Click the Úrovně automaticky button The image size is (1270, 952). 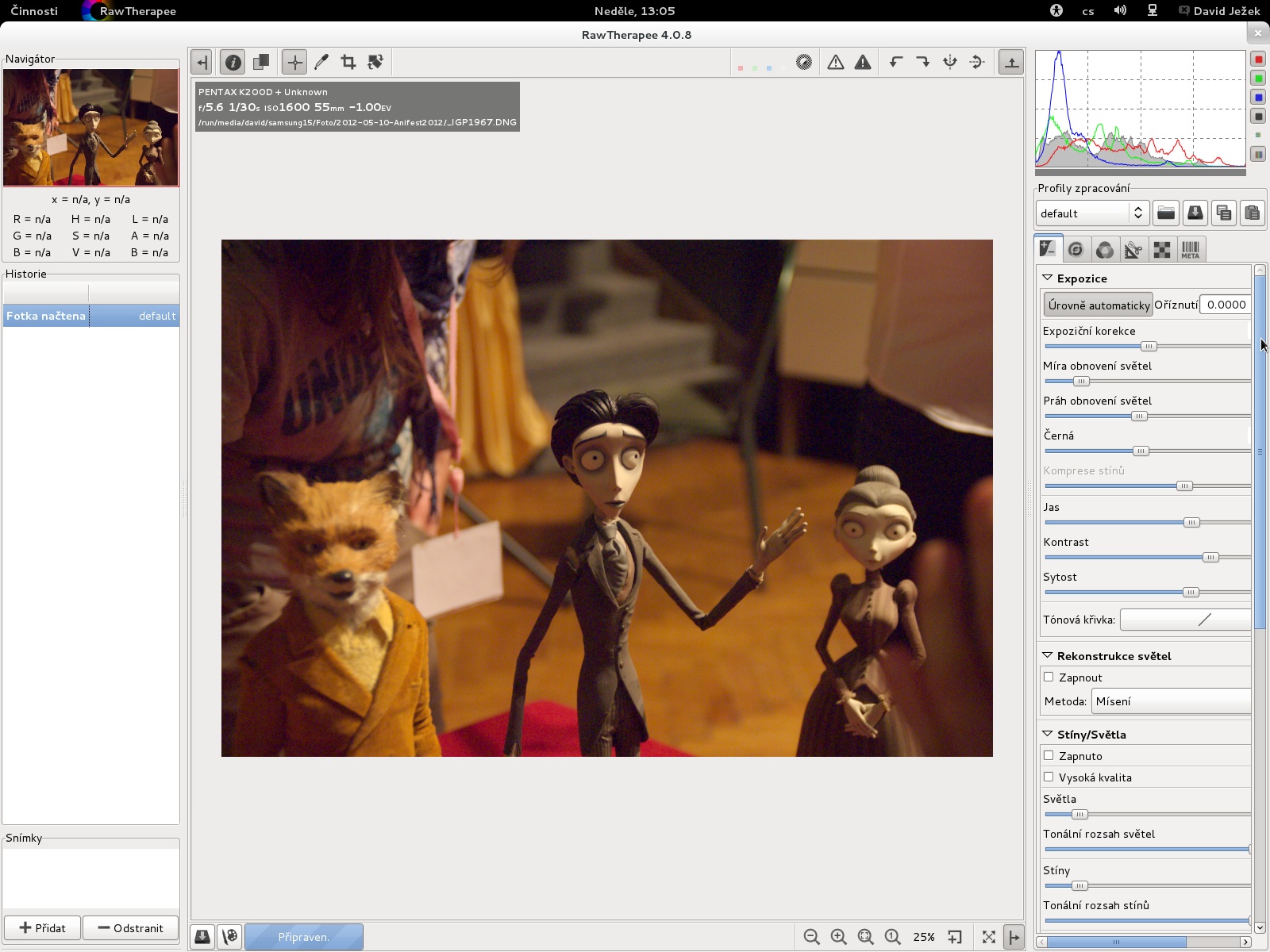(x=1098, y=305)
